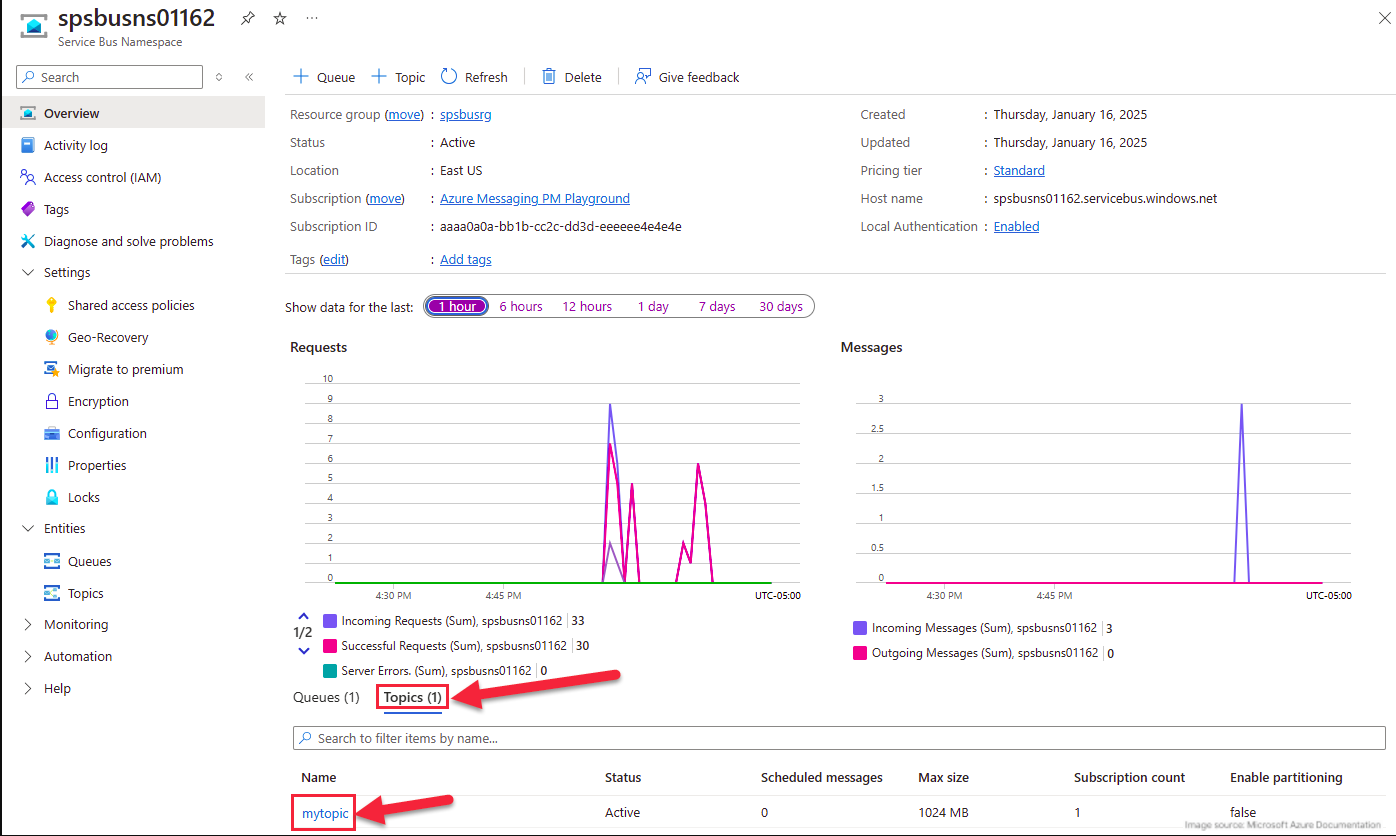Screen dimensions: 1396x836
Task: Click the Refresh icon in toolbar
Action: click(x=449, y=77)
